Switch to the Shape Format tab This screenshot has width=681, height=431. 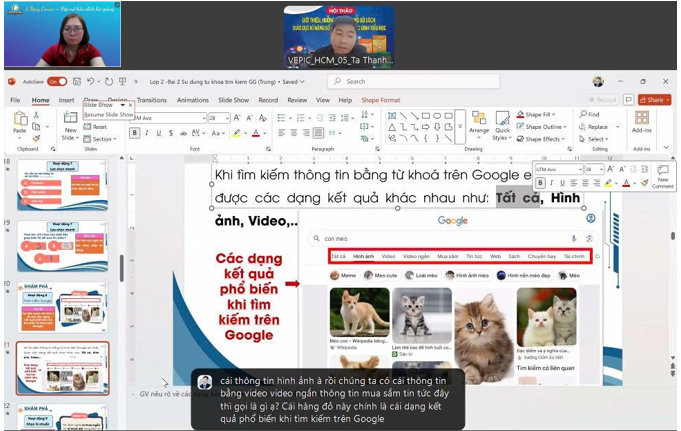tap(380, 100)
